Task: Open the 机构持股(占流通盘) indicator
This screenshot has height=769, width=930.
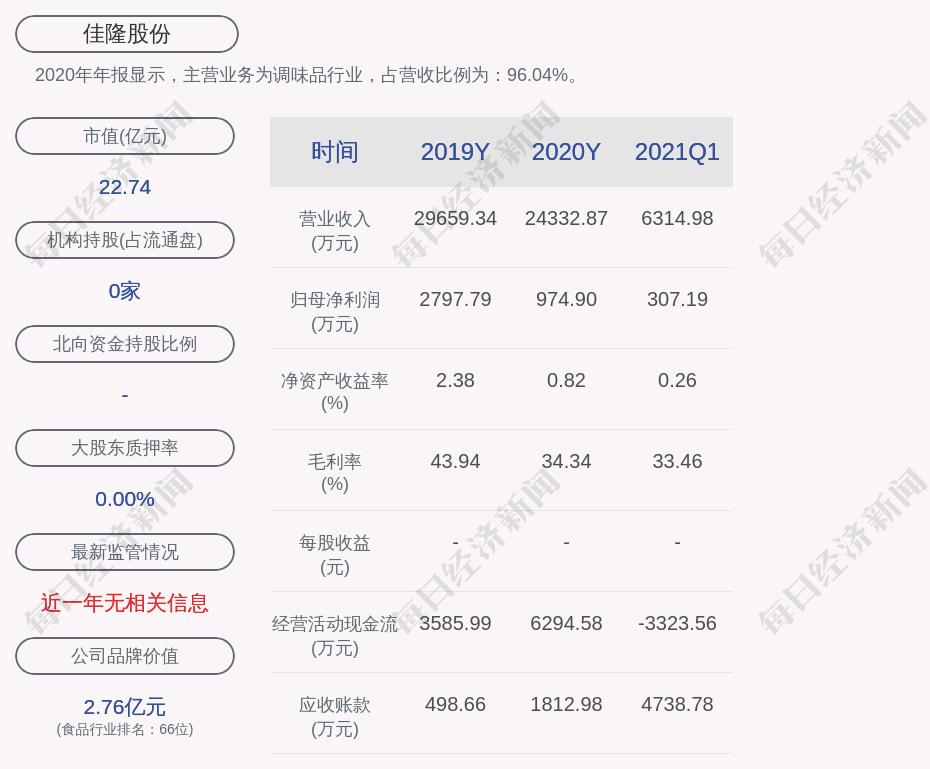Action: click(x=124, y=240)
